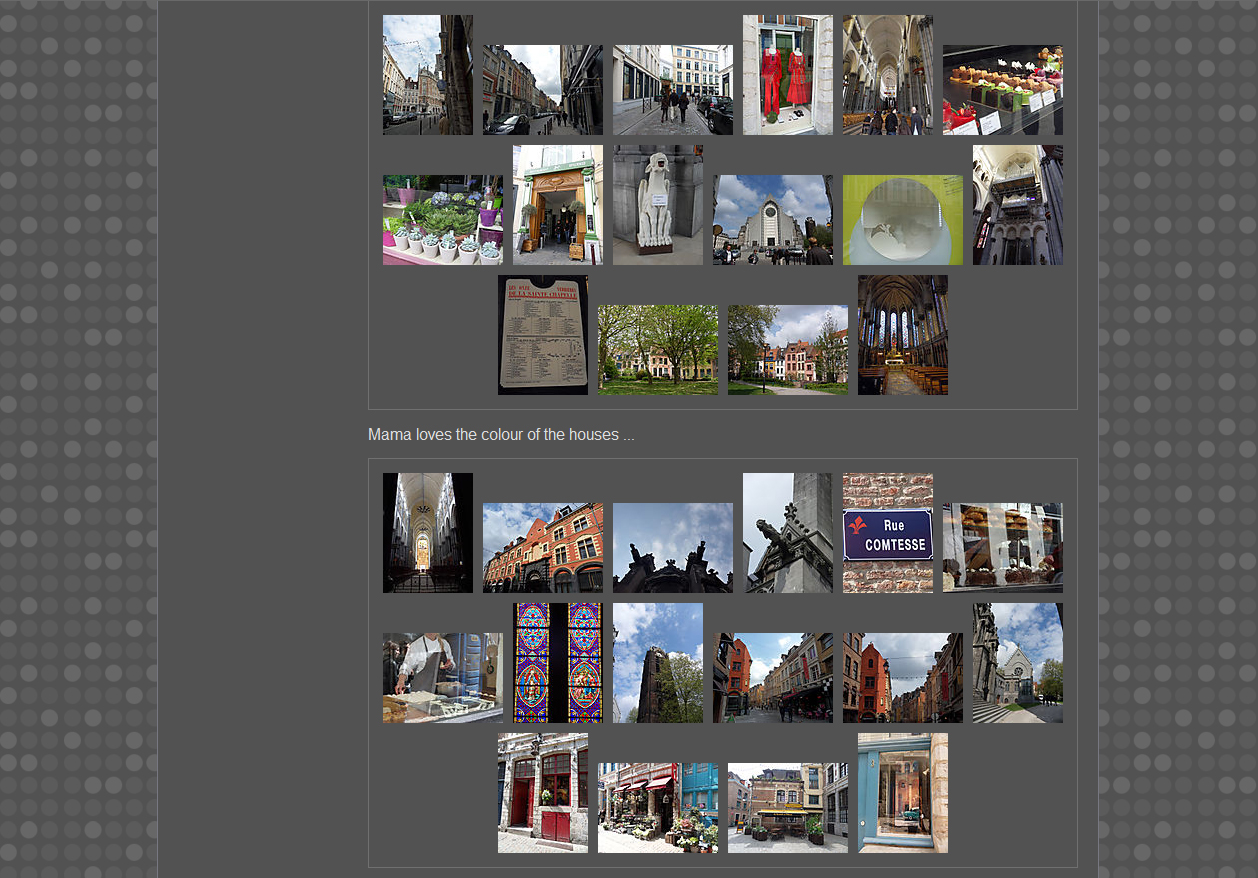Open the Rue Comtesse street sign photo
The image size is (1258, 878).
click(887, 533)
